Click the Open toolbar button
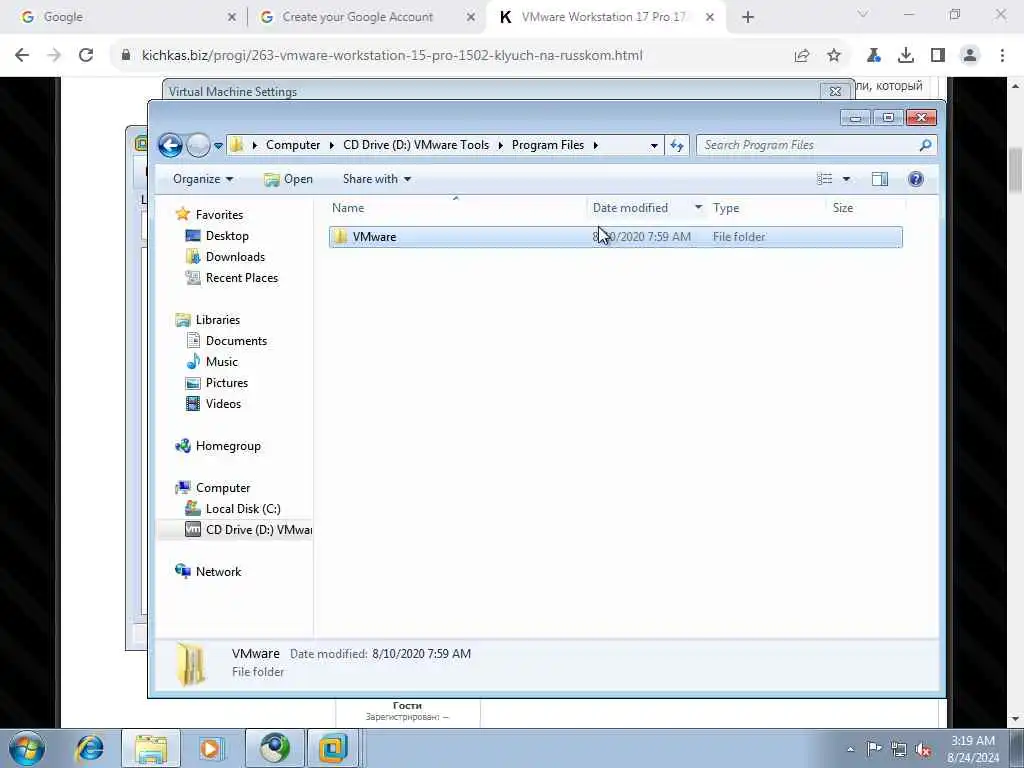 pos(289,179)
